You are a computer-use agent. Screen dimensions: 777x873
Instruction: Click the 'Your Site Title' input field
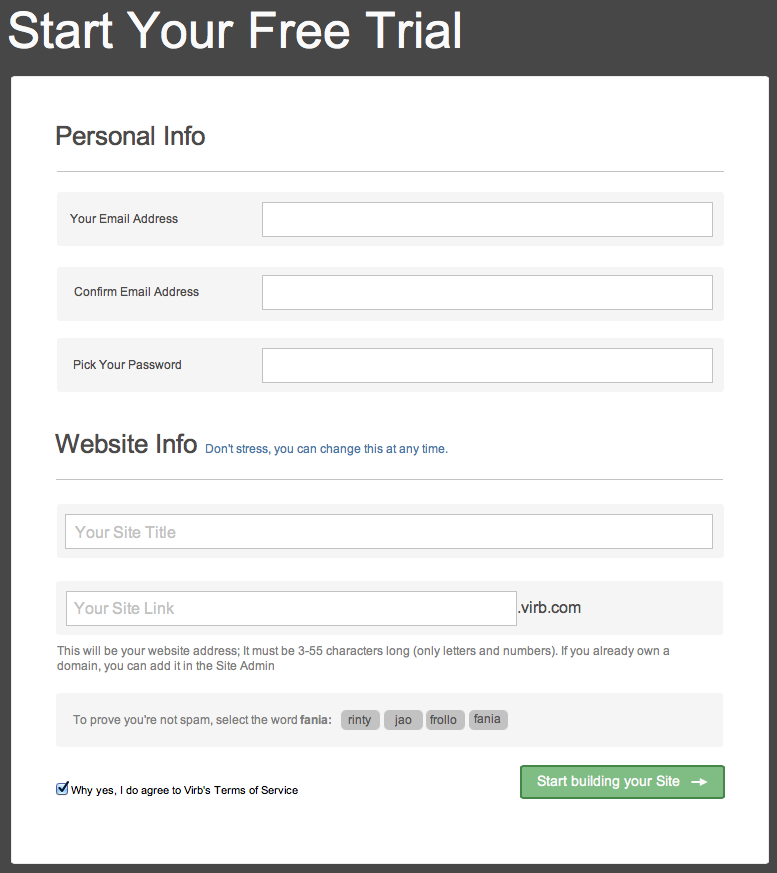coord(388,531)
